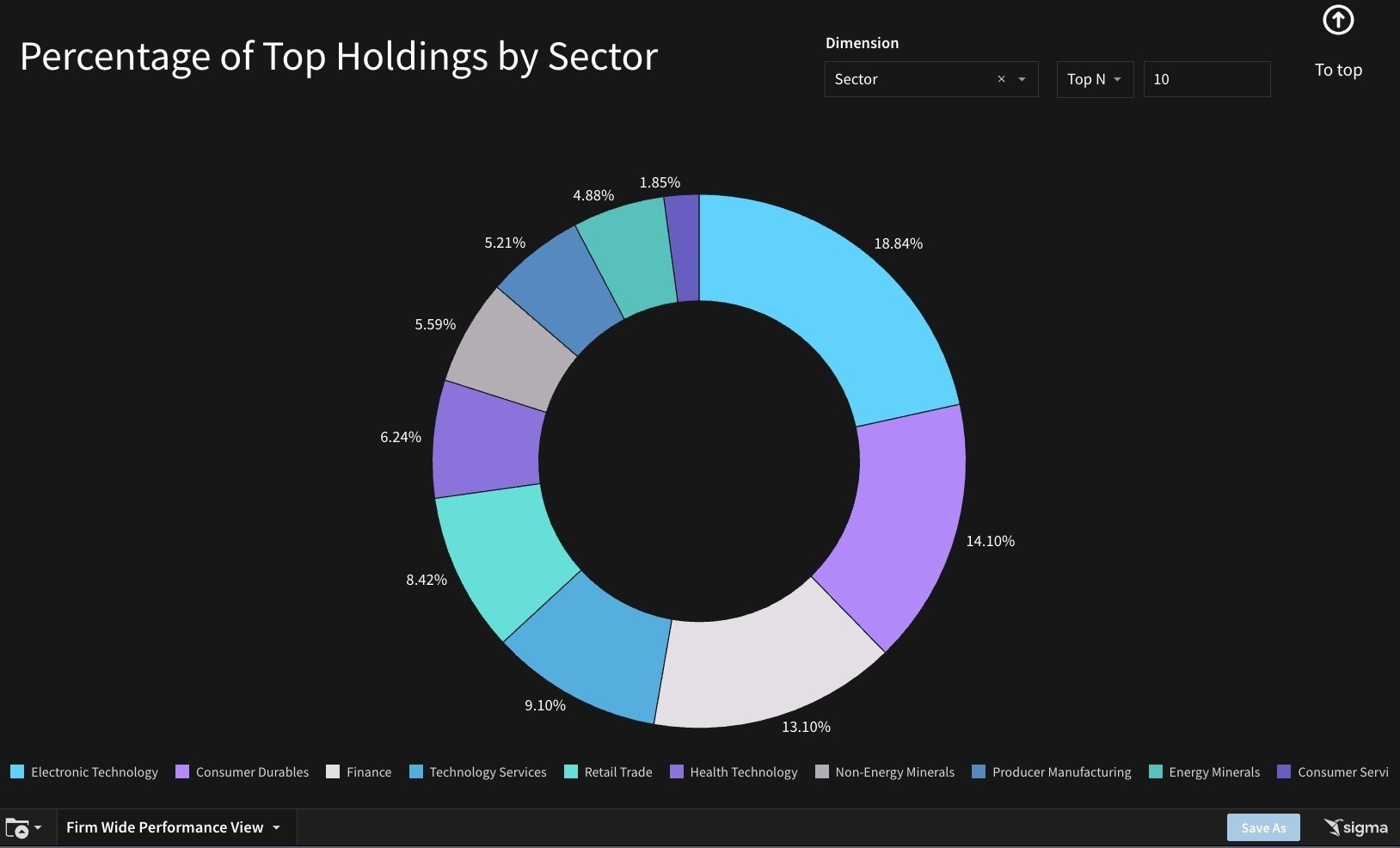This screenshot has width=1400, height=848.
Task: Expand the Firm Wide Performance View dropdown arrow
Action: pyautogui.click(x=276, y=828)
